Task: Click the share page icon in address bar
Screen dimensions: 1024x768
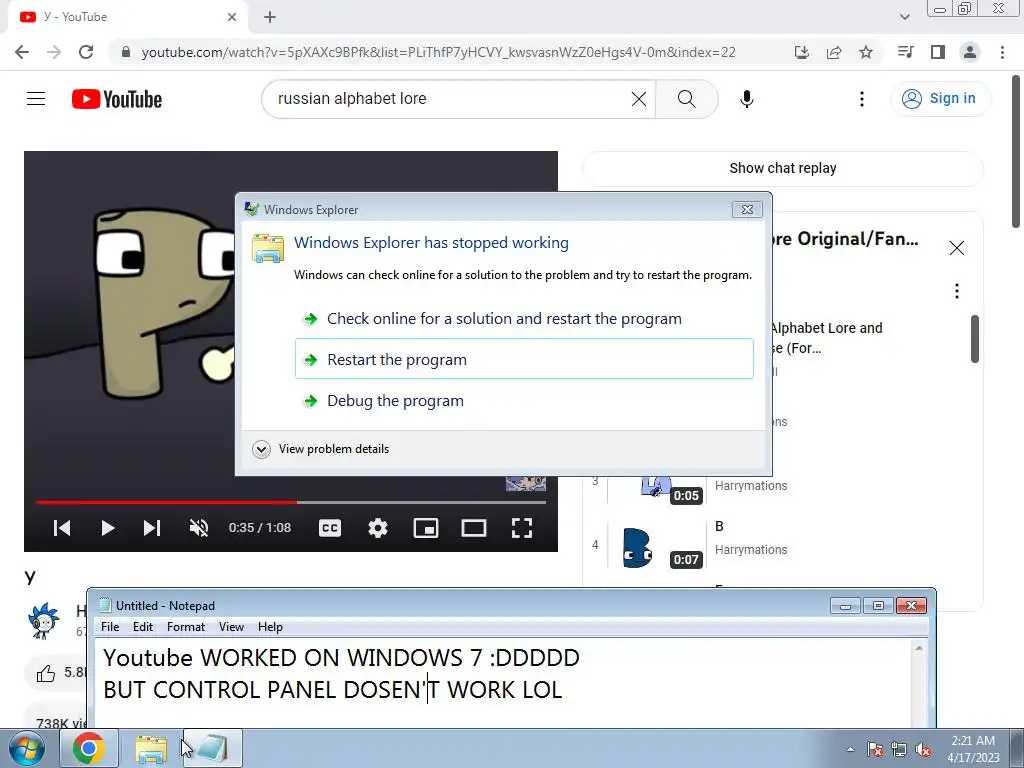Action: [834, 52]
